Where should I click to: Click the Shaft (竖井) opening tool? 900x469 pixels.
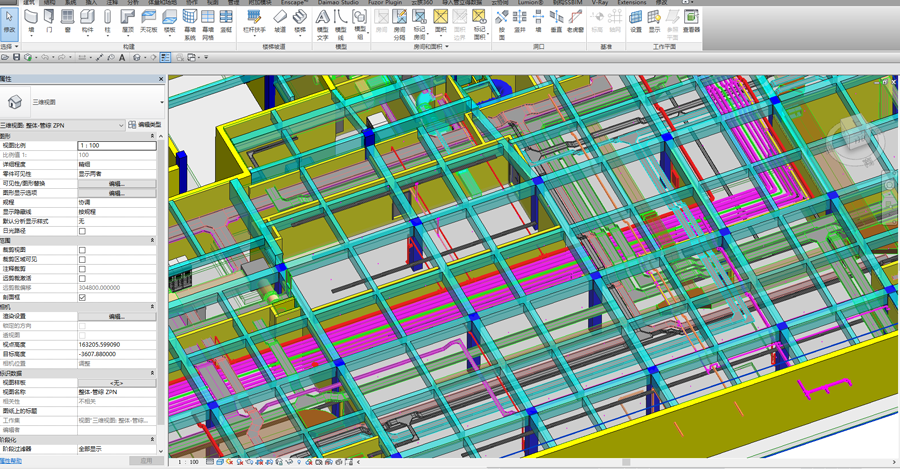point(519,21)
